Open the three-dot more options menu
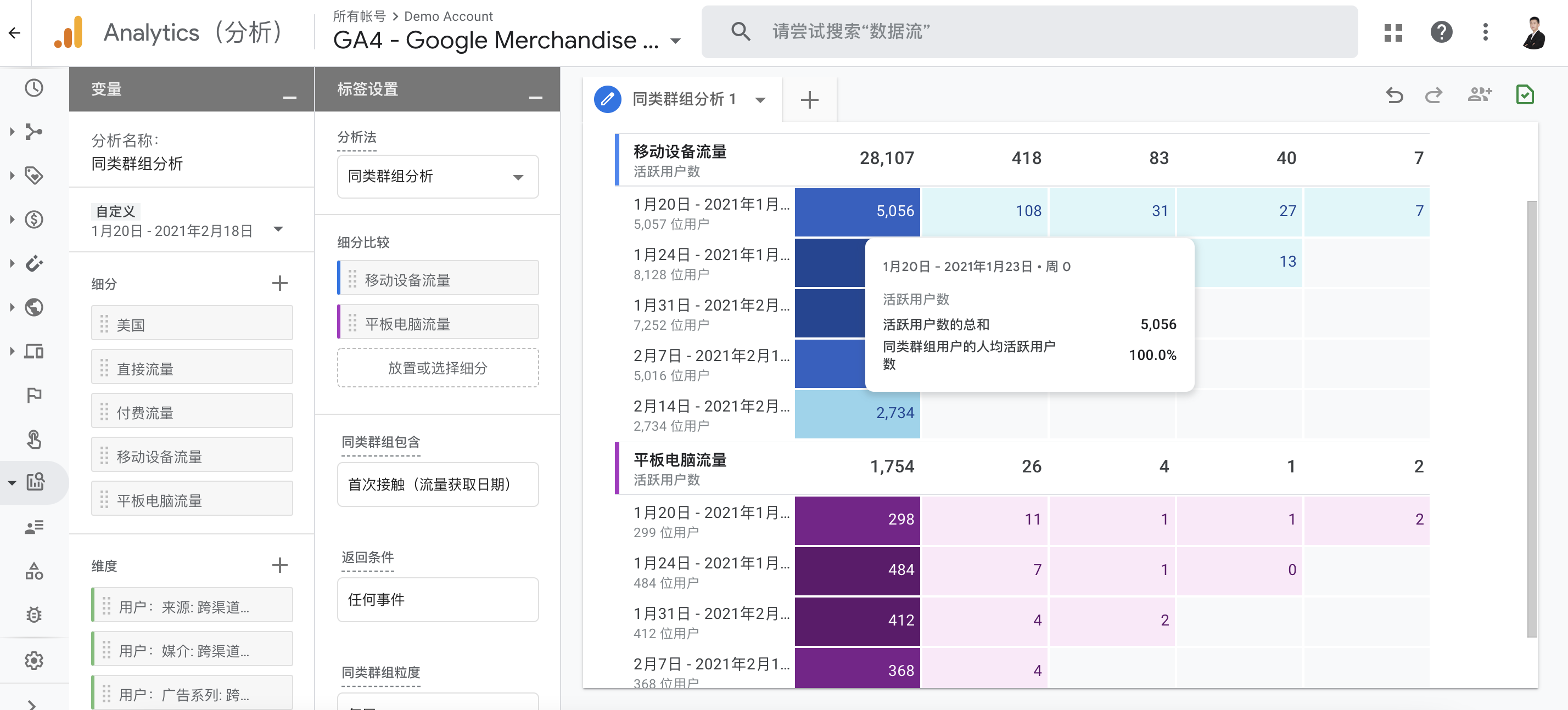This screenshot has height=710, width=1568. 1485,32
